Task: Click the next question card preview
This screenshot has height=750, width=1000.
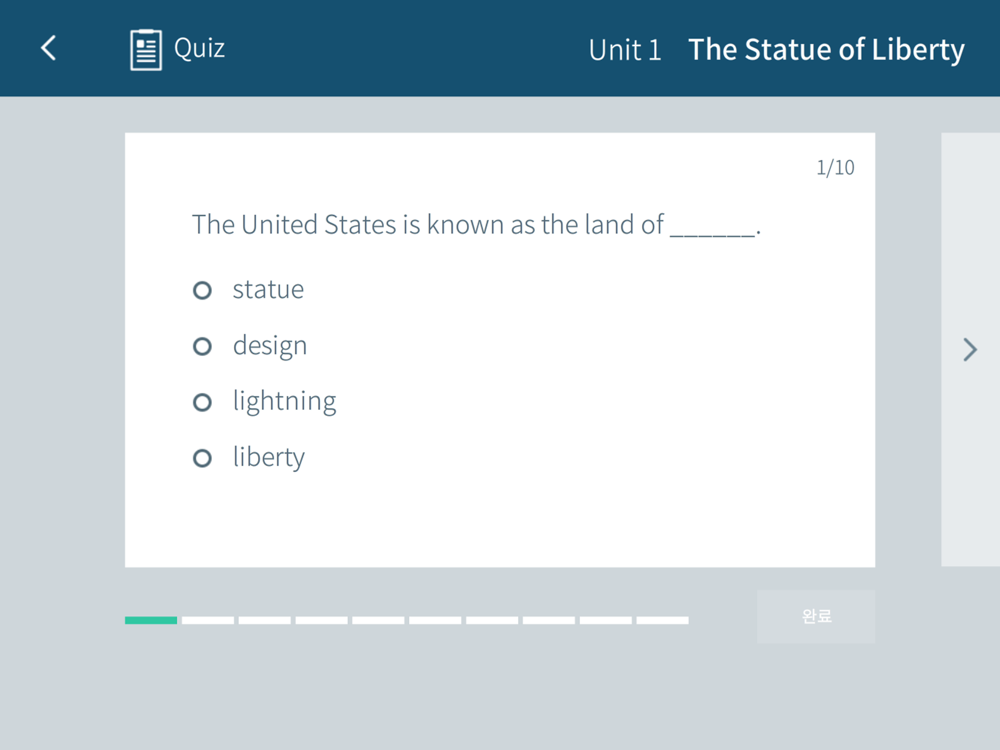Action: click(971, 349)
